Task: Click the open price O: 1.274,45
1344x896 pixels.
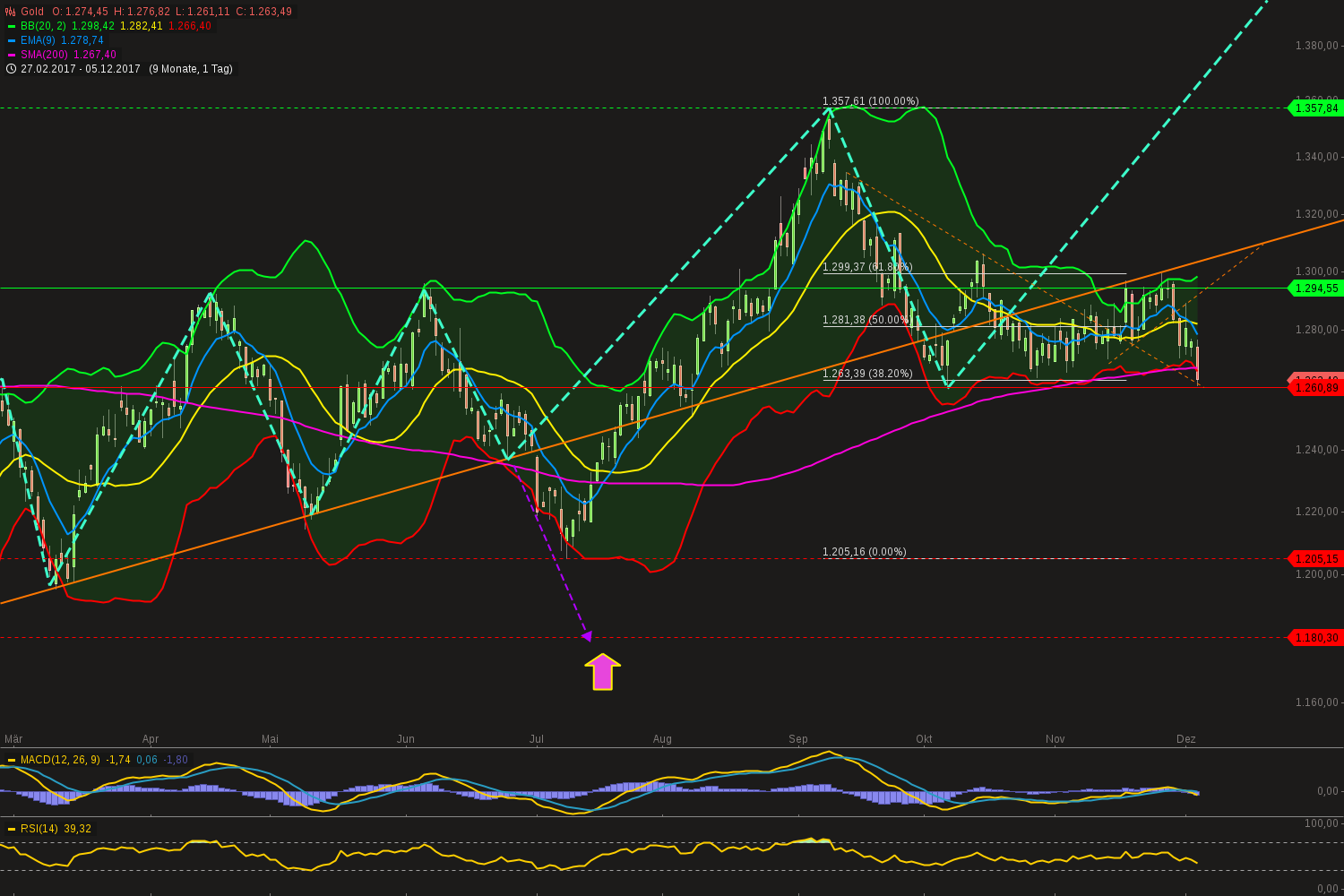Action: (x=81, y=12)
